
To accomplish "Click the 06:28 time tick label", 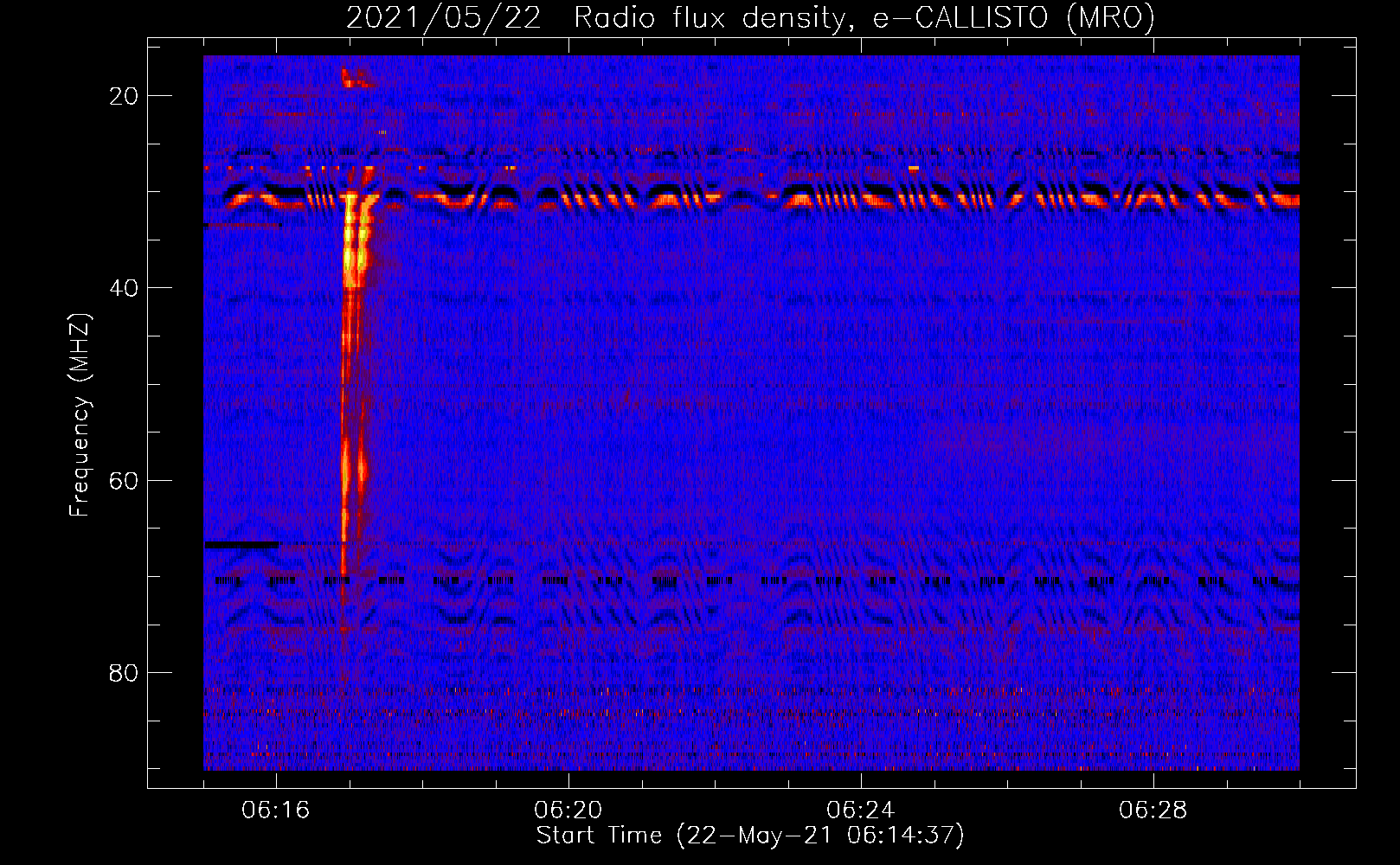I will tap(1153, 811).
